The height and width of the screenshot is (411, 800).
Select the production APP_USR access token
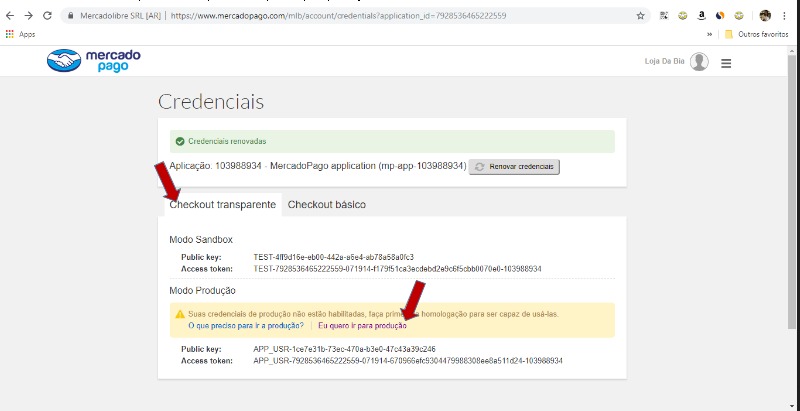tap(408, 361)
